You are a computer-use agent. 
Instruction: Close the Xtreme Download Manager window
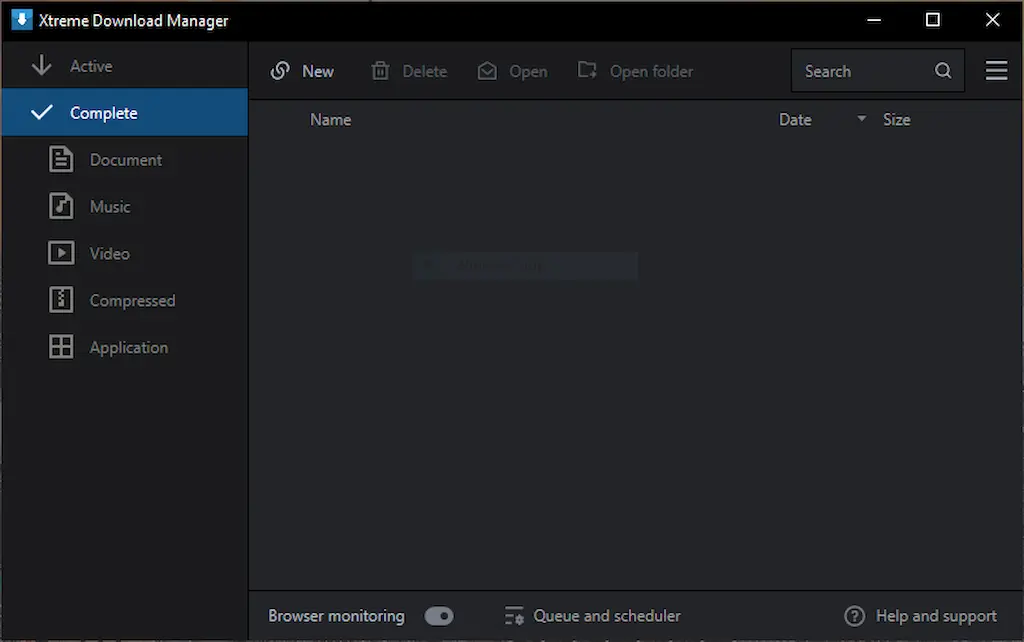[992, 20]
